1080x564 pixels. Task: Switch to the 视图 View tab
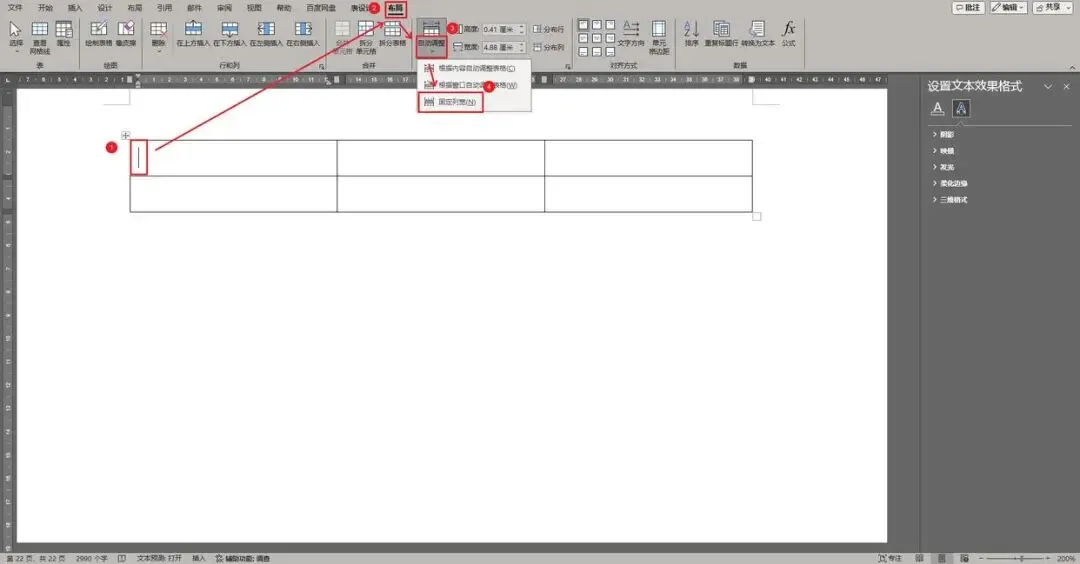(254, 8)
